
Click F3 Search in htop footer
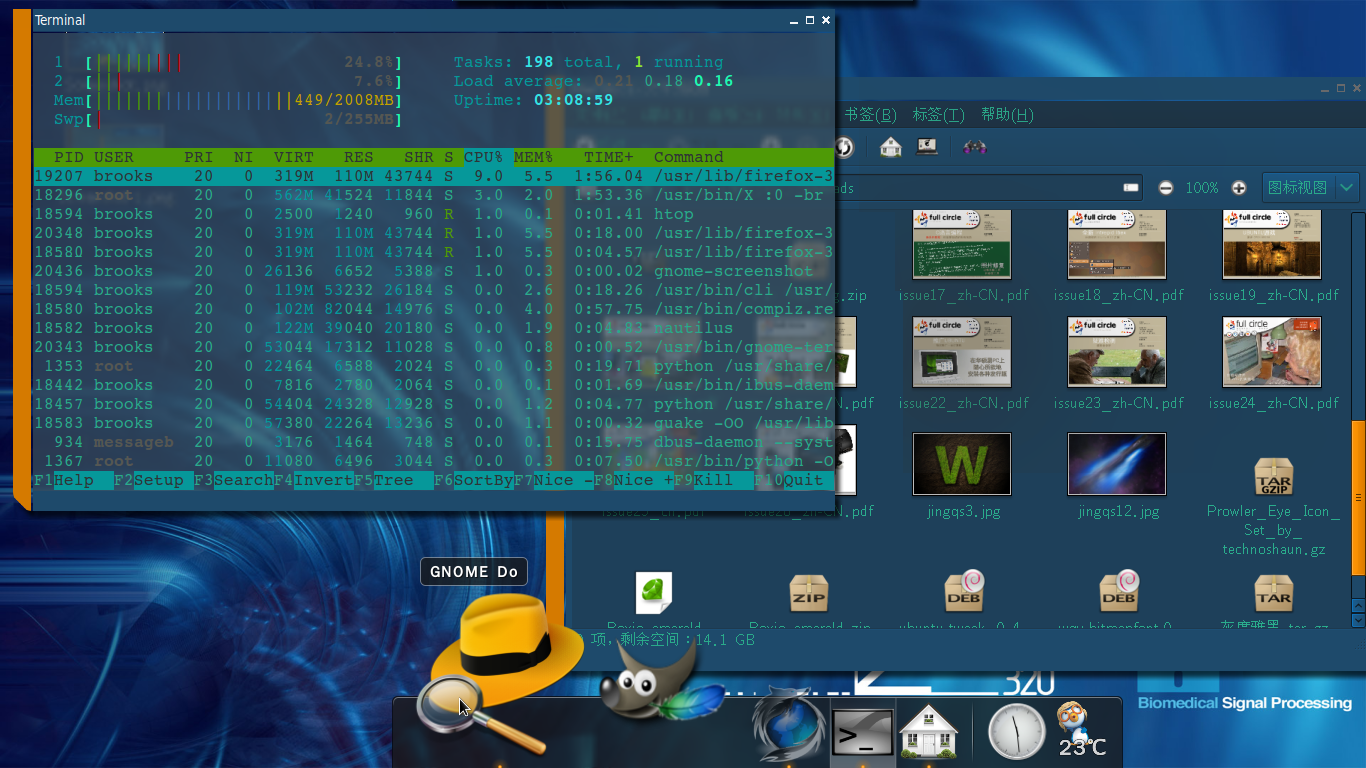[234, 480]
